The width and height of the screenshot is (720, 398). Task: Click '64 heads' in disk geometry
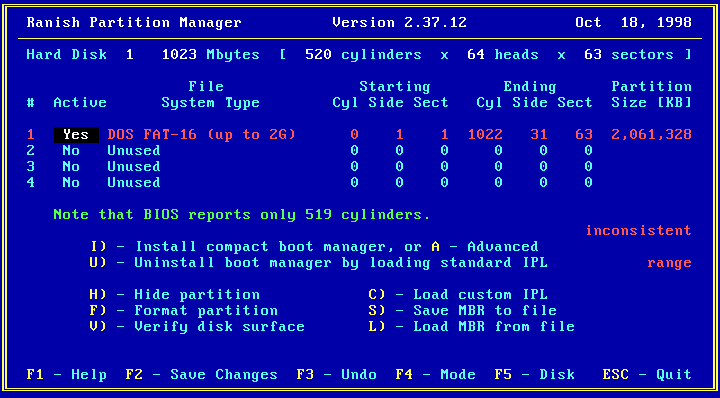click(x=503, y=55)
